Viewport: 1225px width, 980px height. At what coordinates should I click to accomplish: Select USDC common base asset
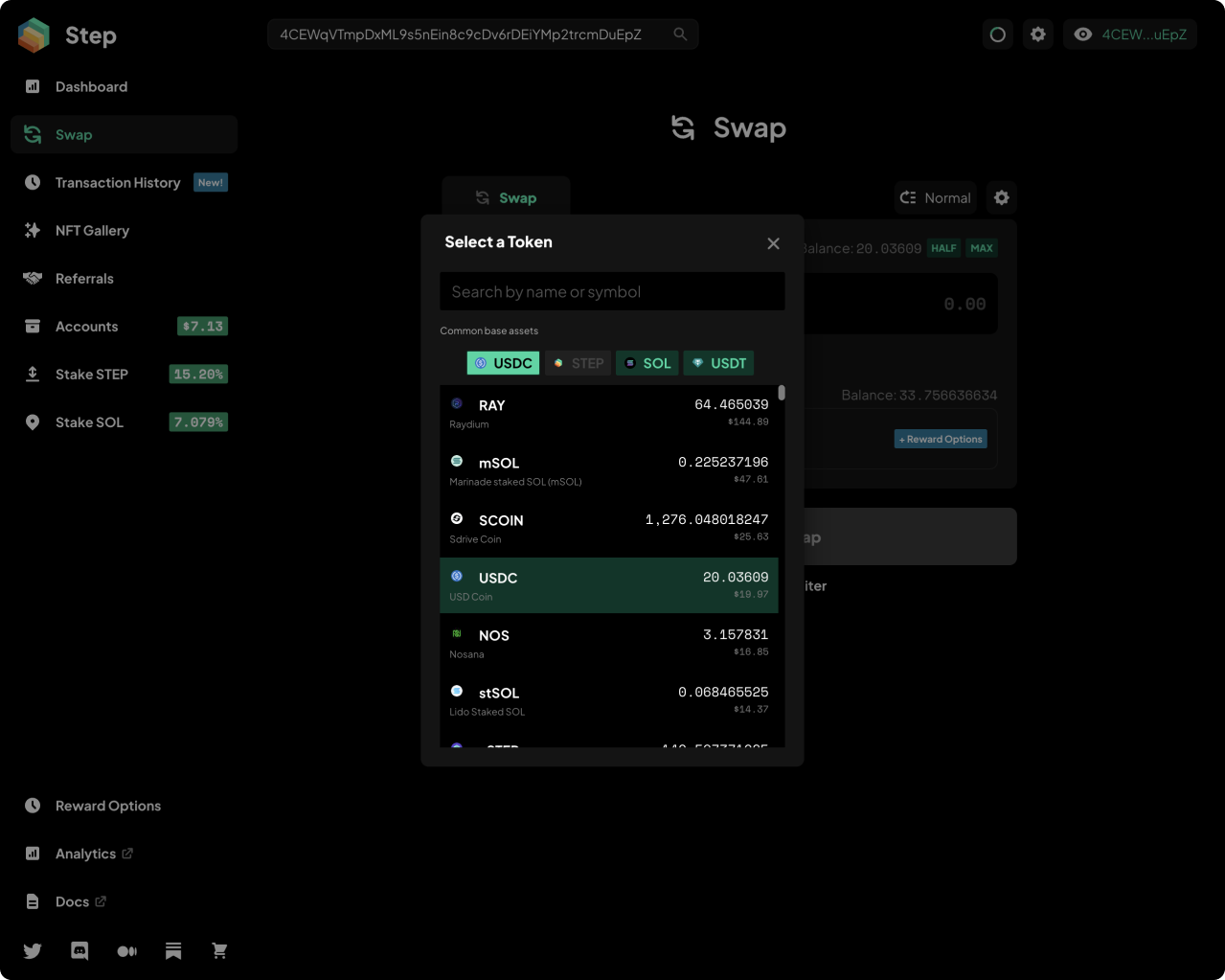503,363
